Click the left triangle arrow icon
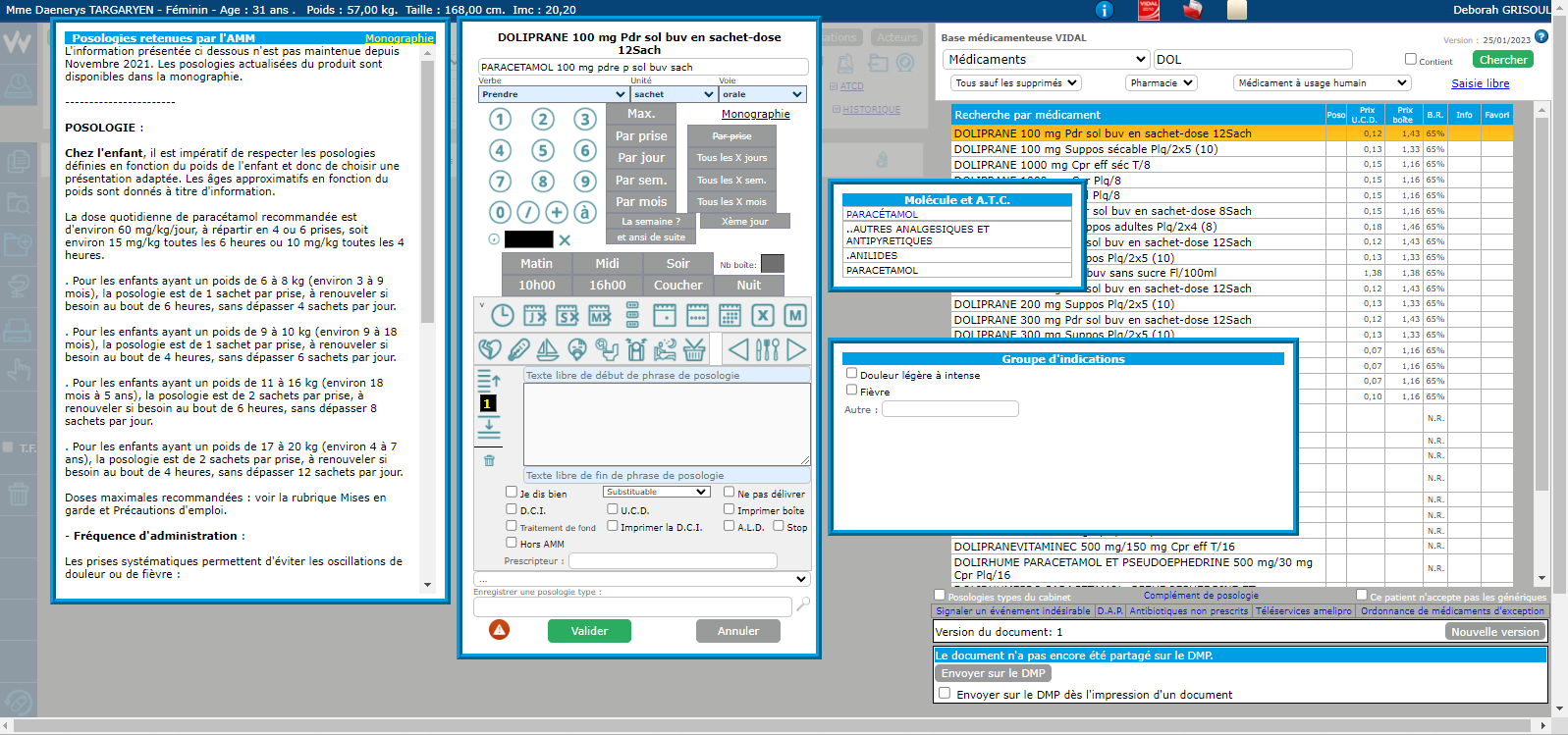 pyautogui.click(x=738, y=348)
